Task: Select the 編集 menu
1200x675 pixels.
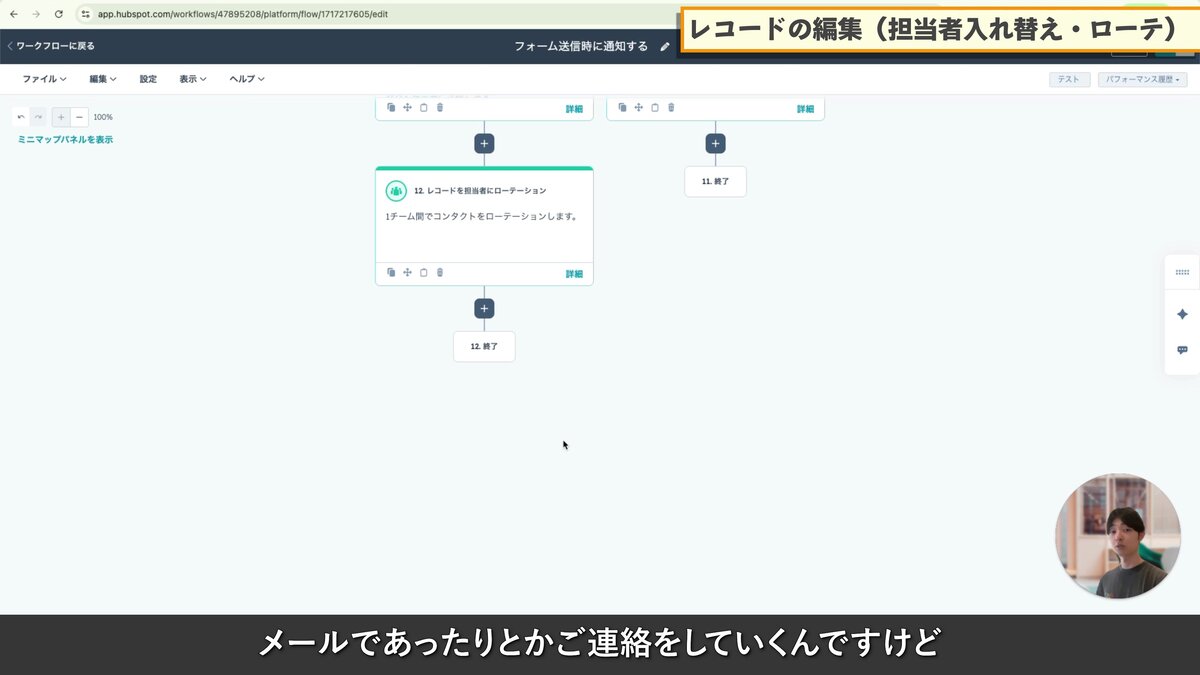Action: click(x=99, y=78)
